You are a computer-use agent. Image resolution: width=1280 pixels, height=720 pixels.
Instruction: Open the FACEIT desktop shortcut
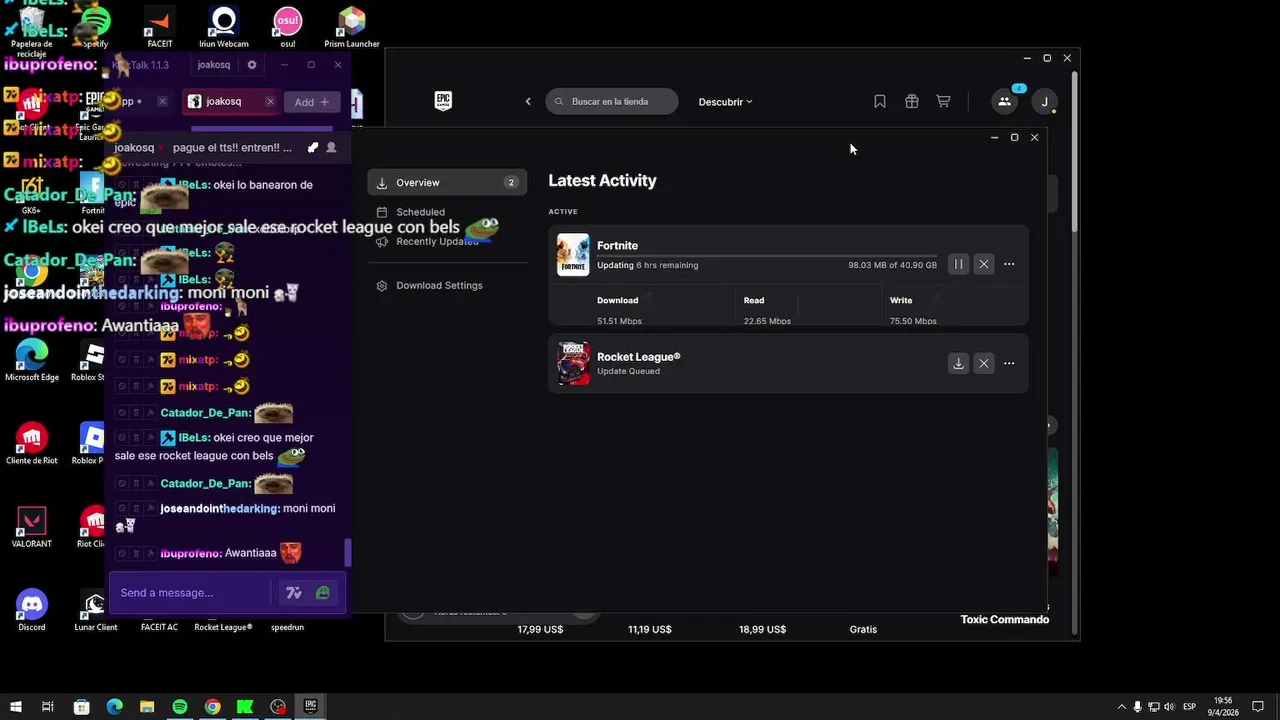(x=160, y=27)
